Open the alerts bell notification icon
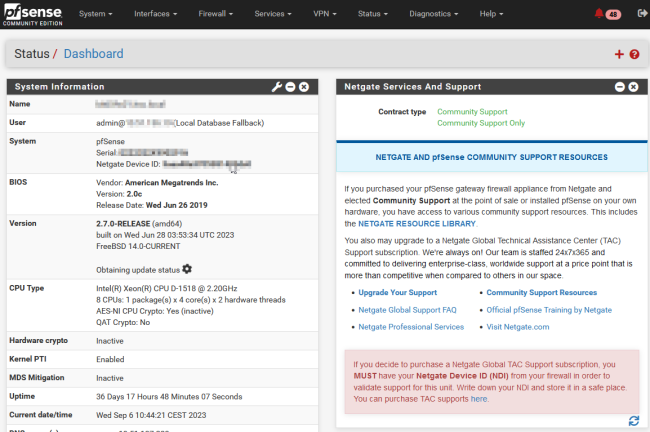Viewport: 650px width, 432px height. point(599,14)
